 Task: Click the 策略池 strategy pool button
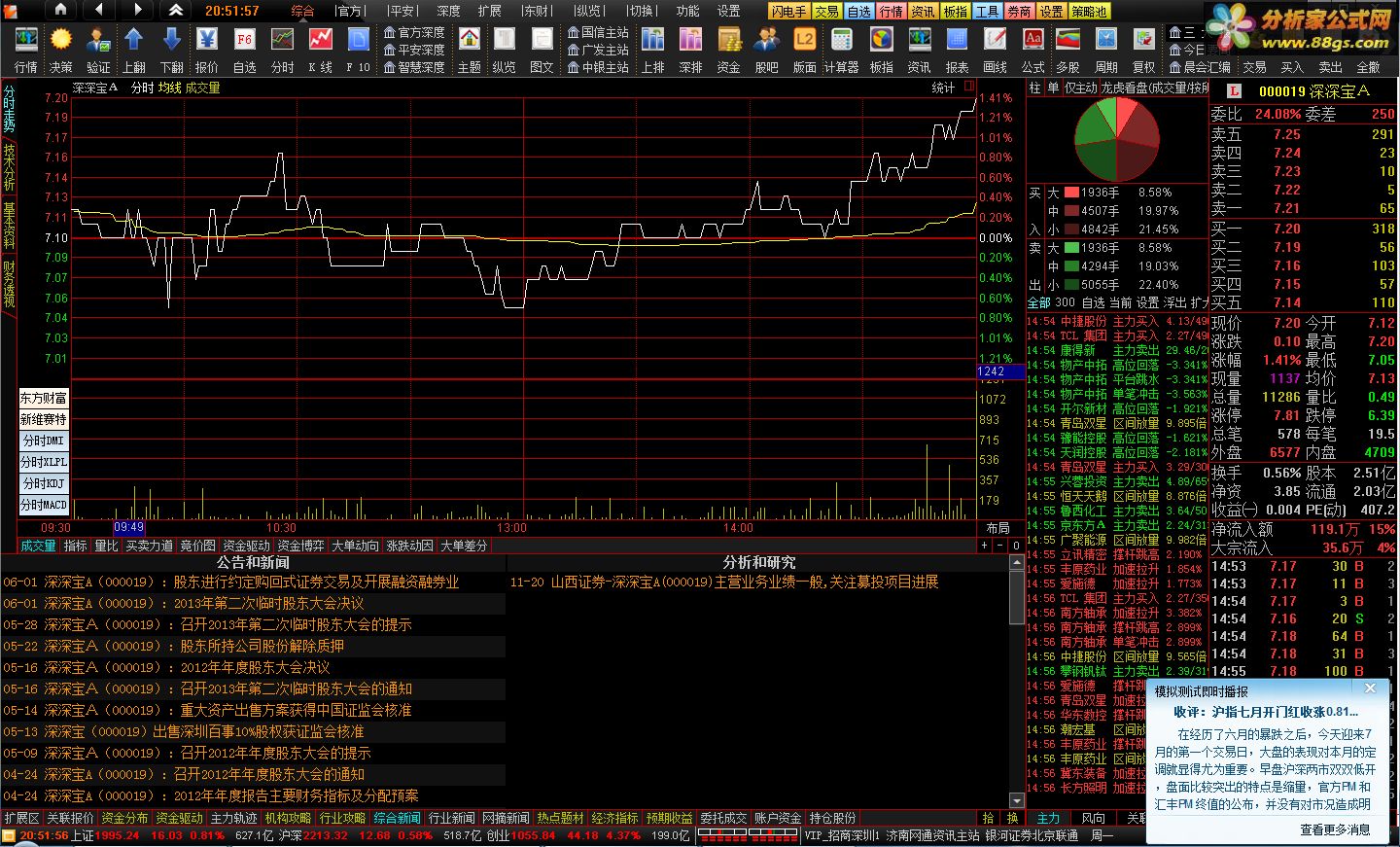pyautogui.click(x=1088, y=12)
